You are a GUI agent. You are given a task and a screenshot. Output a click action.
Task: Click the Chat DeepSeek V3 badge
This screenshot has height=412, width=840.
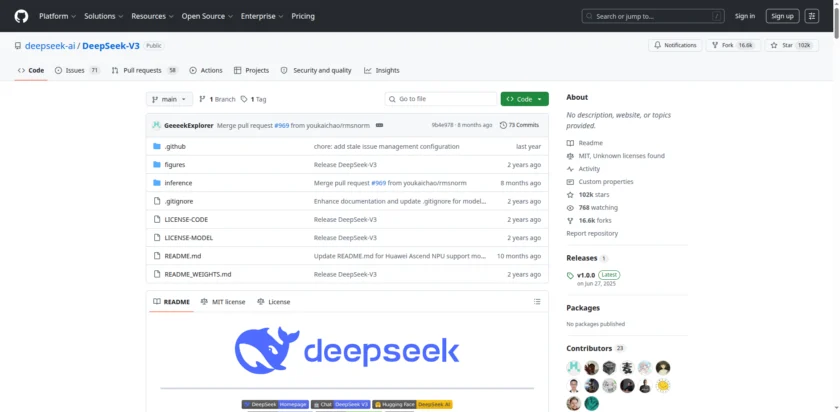[341, 404]
